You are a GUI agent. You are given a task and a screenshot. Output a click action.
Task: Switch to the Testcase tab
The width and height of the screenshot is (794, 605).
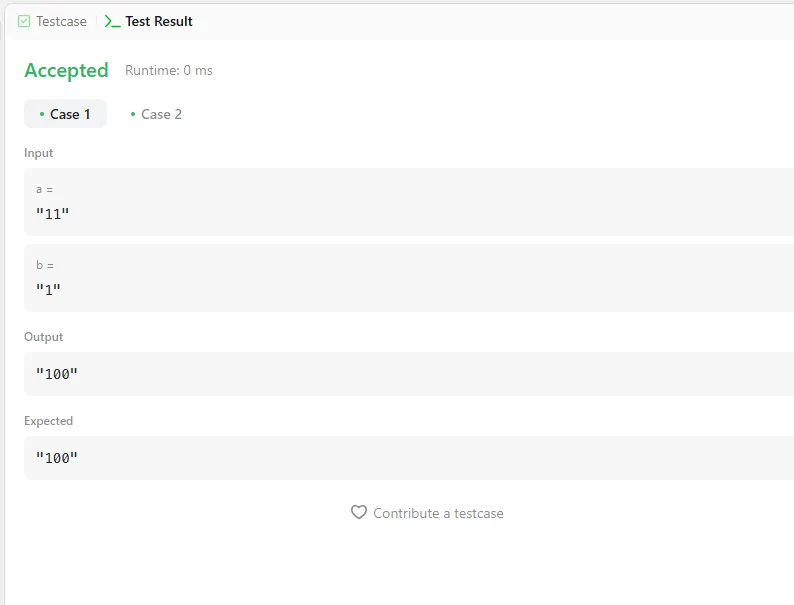pyautogui.click(x=61, y=21)
